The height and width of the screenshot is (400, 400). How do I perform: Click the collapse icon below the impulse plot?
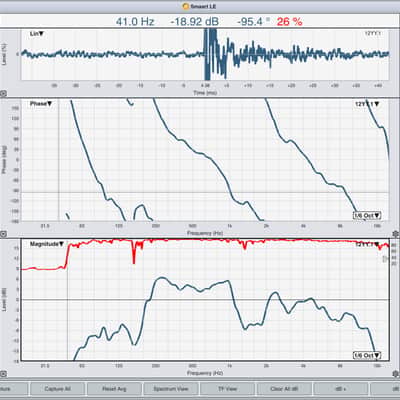coord(3,94)
